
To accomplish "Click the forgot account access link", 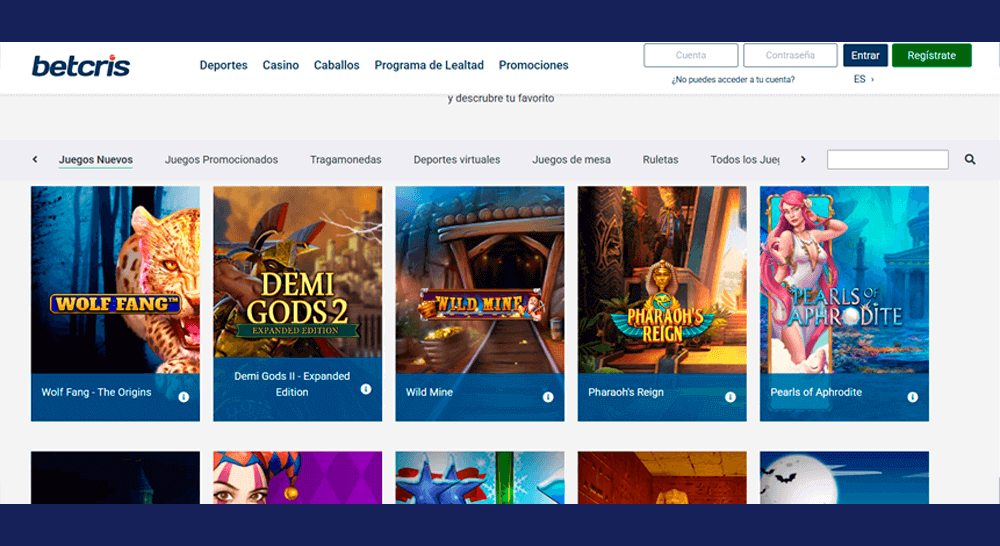I will coord(733,79).
